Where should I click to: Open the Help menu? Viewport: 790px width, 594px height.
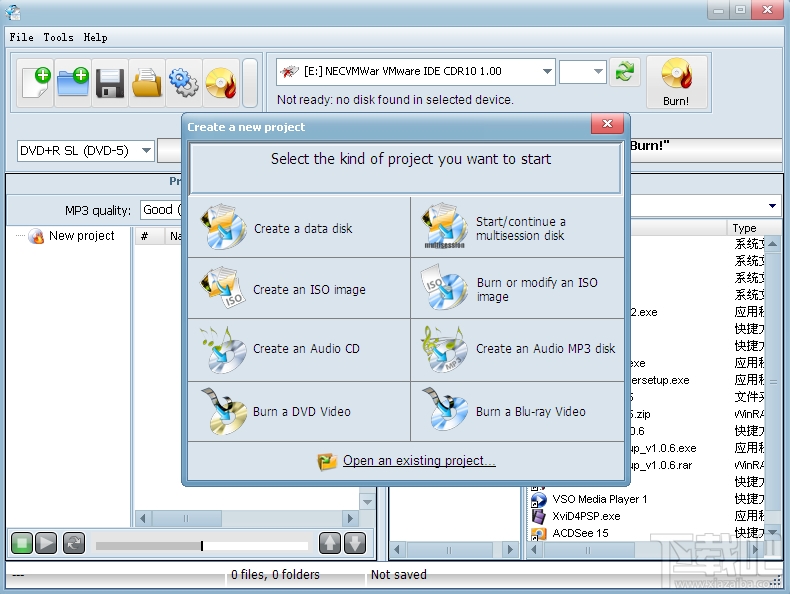pyautogui.click(x=95, y=37)
